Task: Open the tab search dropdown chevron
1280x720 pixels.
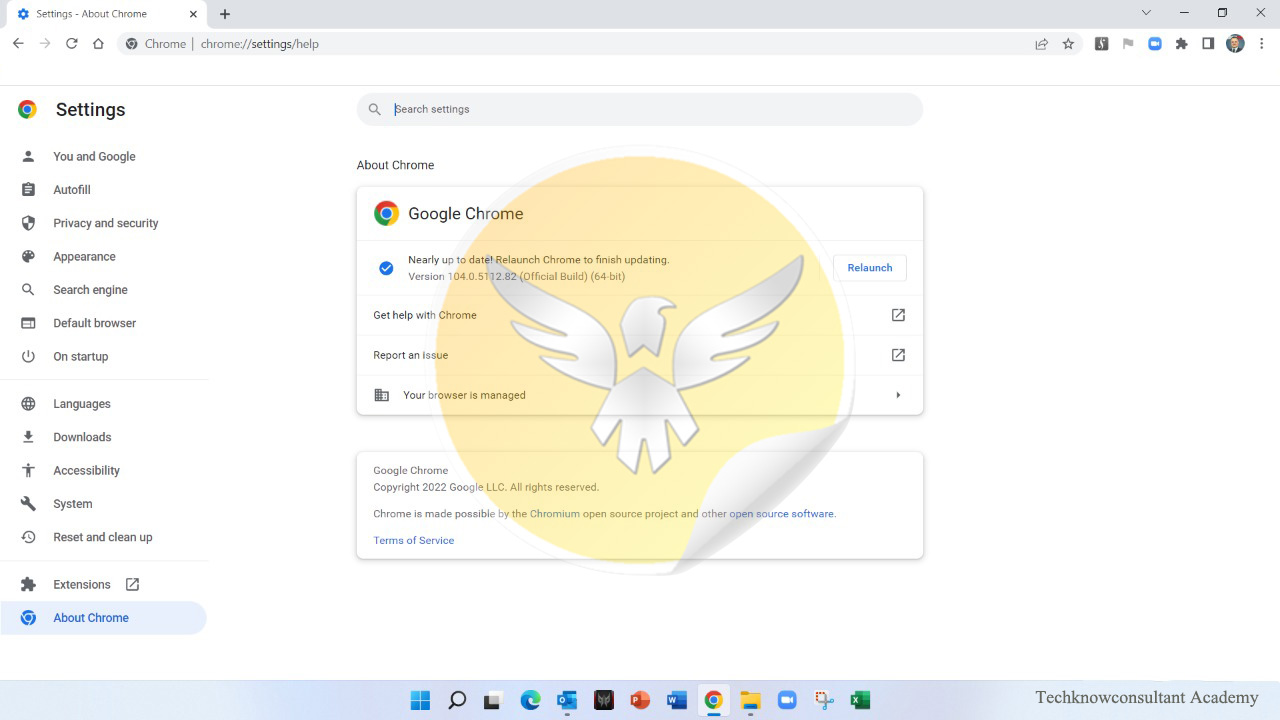Action: [x=1146, y=13]
